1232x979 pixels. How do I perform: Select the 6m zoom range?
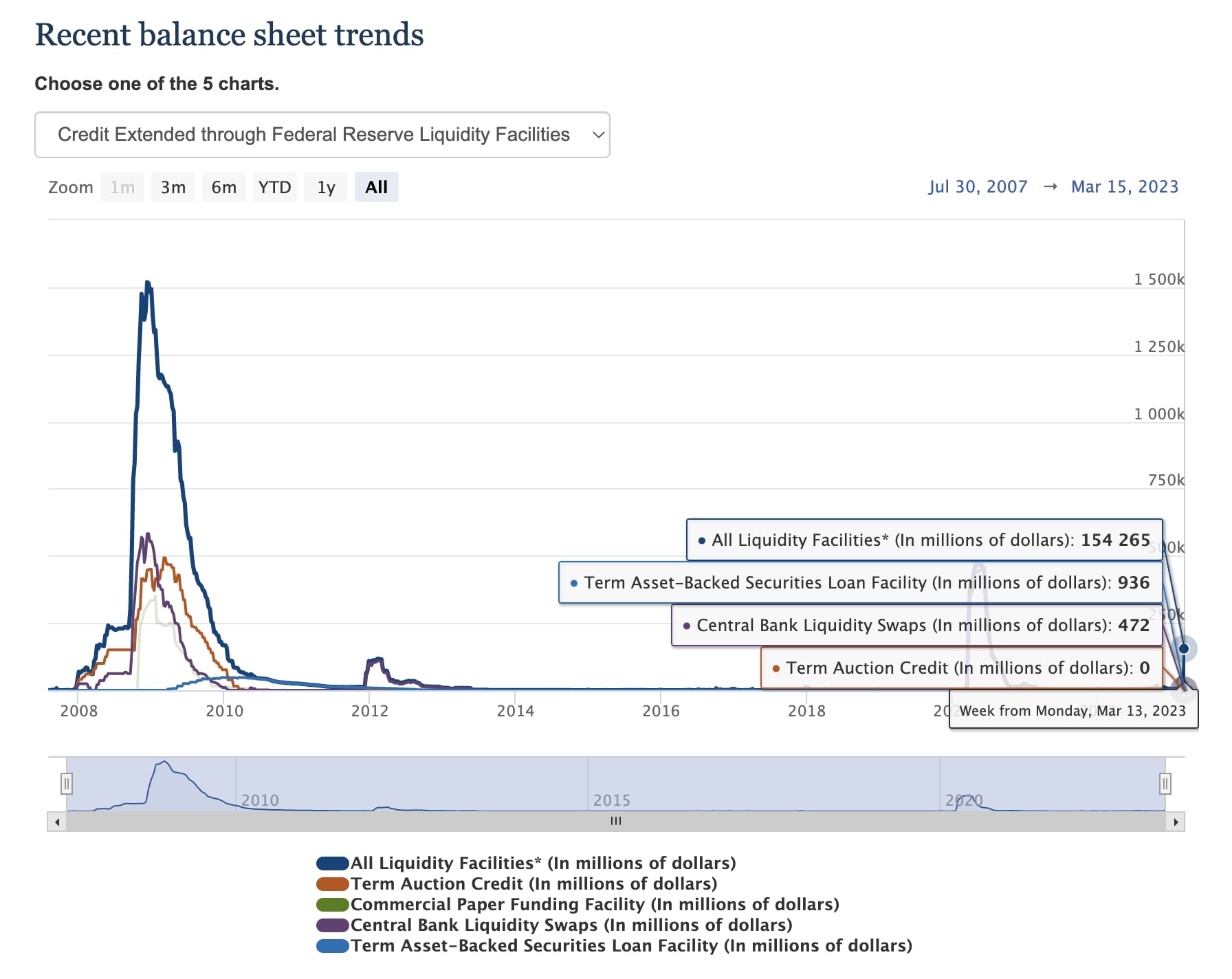coord(223,187)
